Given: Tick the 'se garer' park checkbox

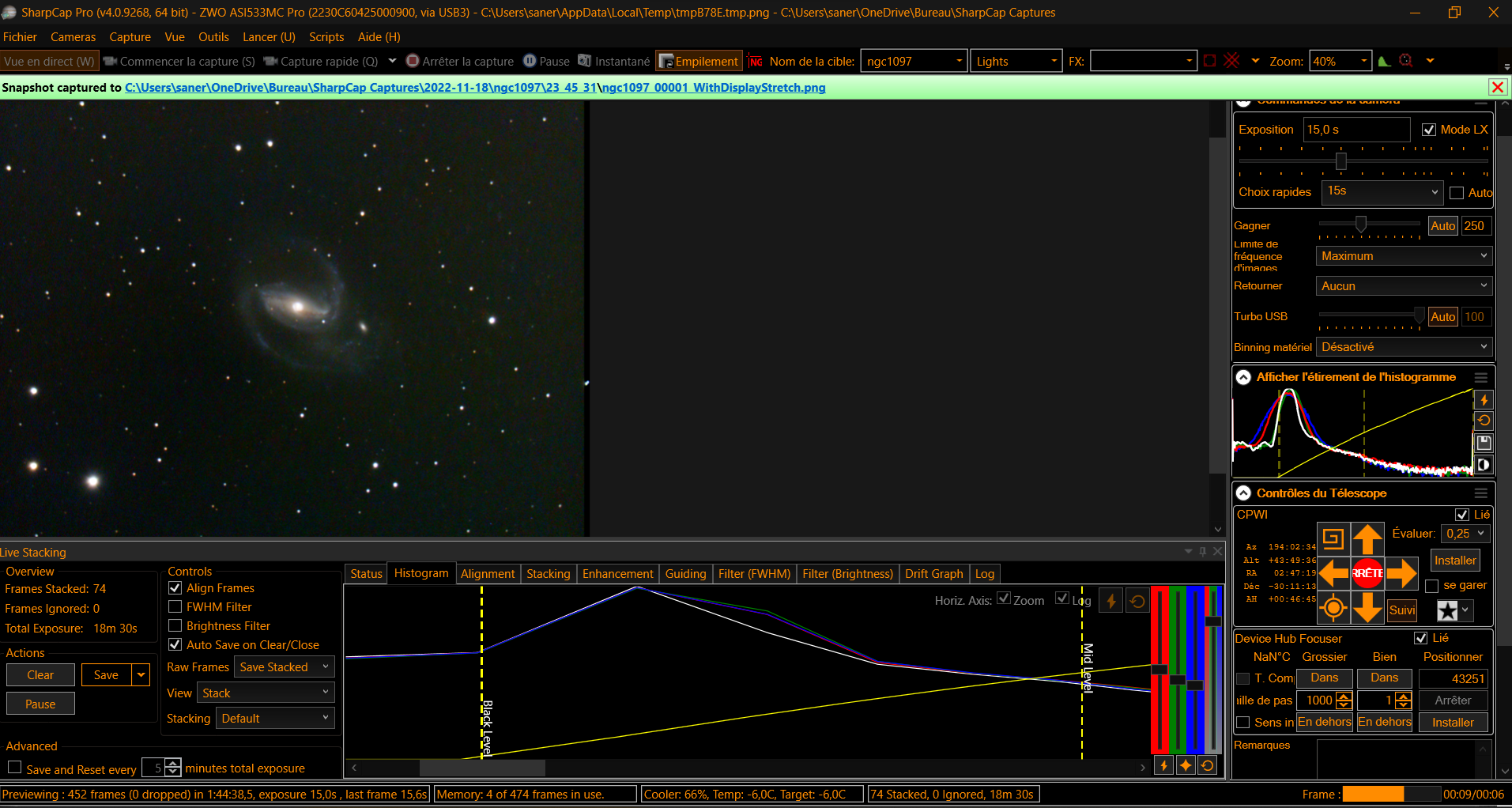Looking at the screenshot, I should click(x=1431, y=586).
